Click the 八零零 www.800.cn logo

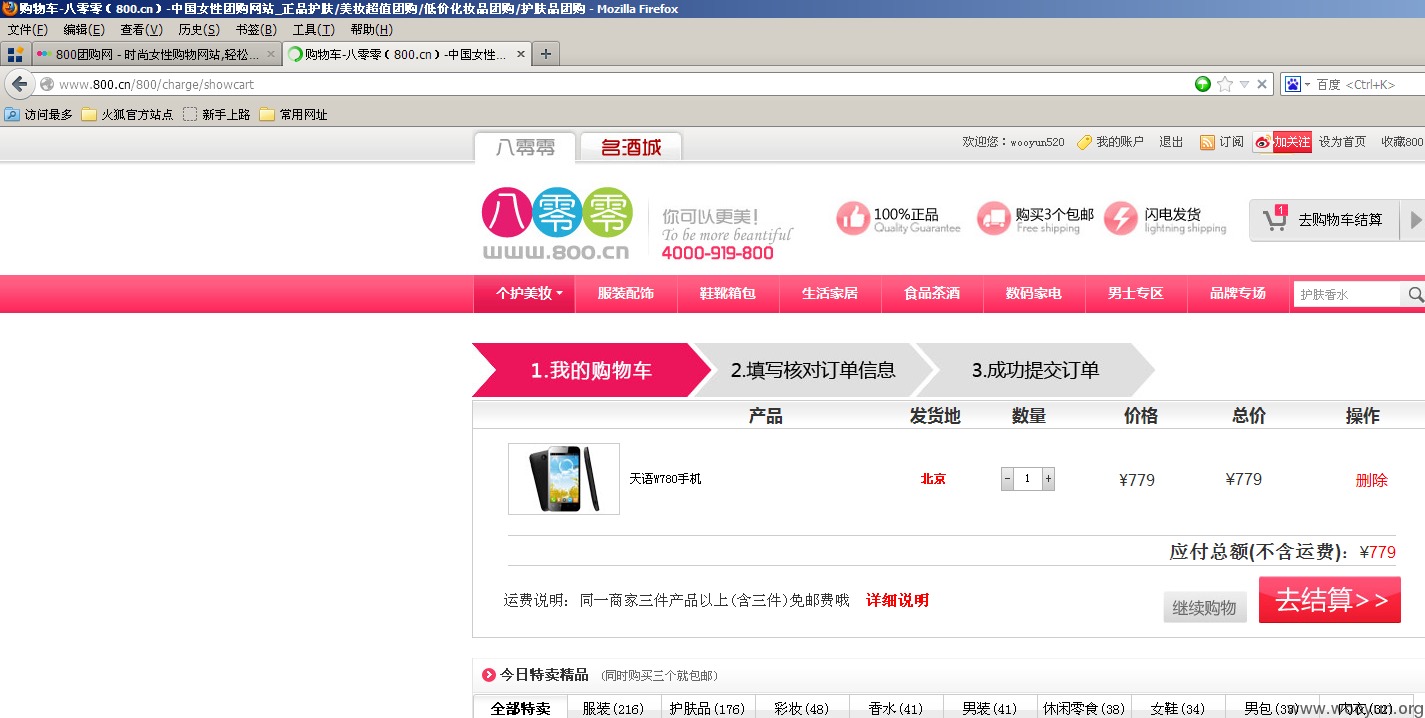557,224
